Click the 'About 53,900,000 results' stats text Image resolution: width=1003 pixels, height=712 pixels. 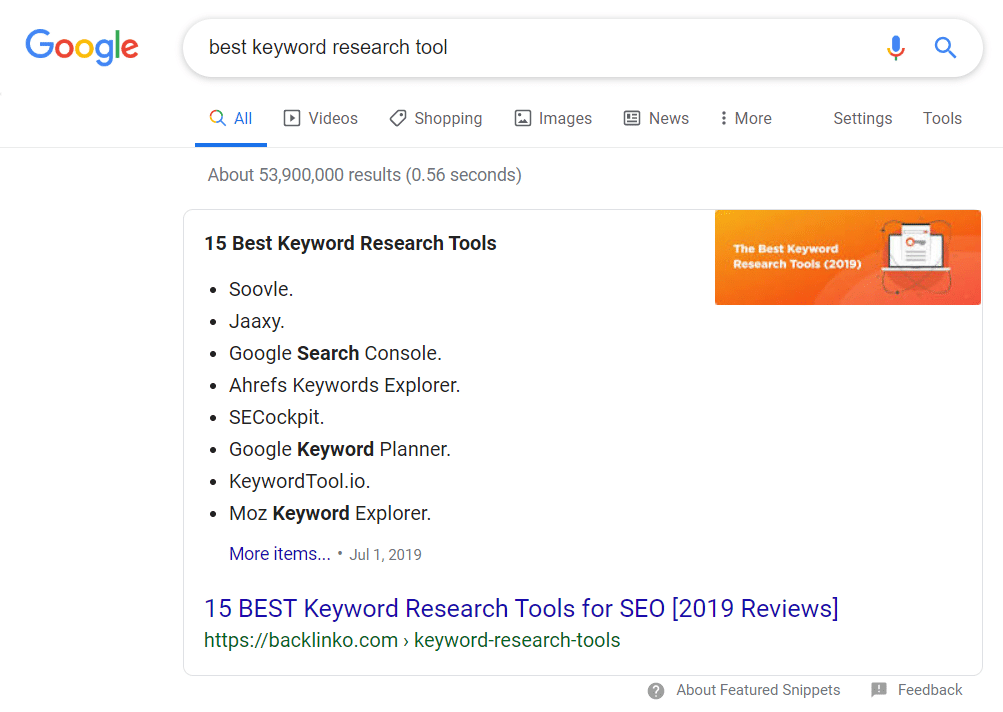pyautogui.click(x=365, y=175)
